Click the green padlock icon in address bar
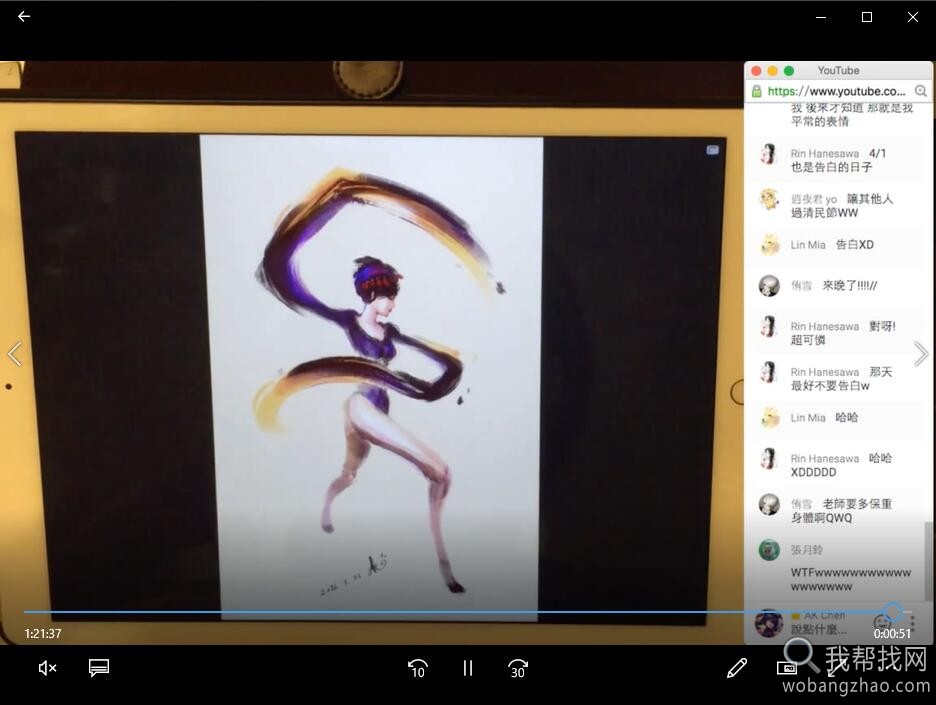Screen dimensions: 936x705 point(756,91)
